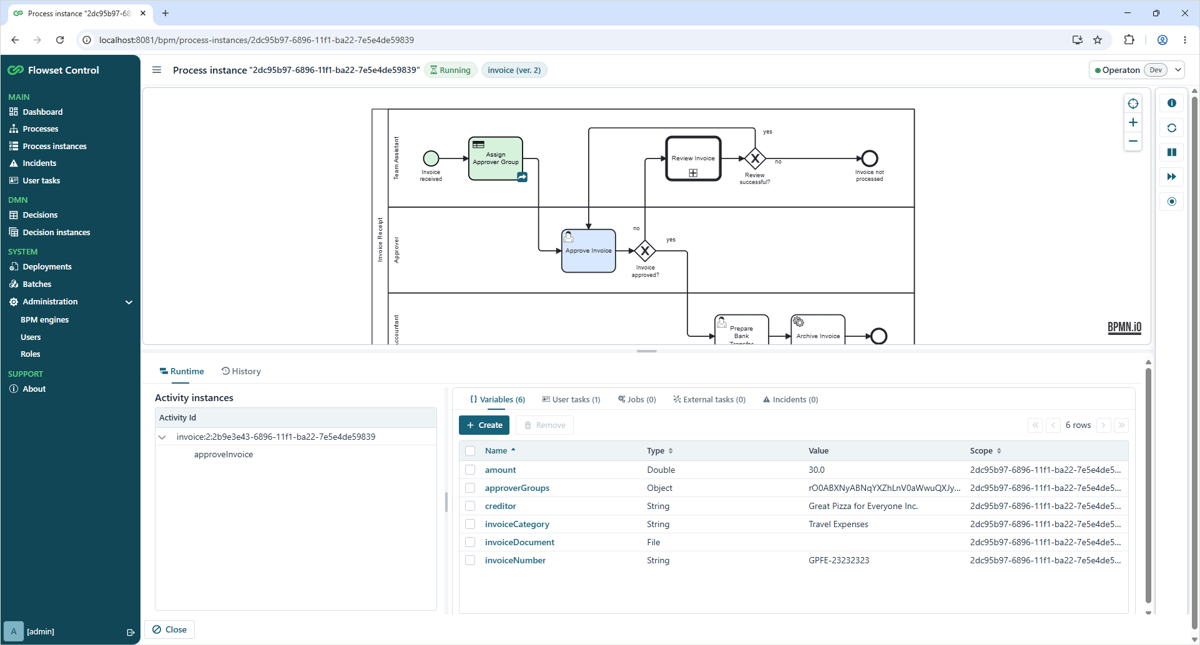The image size is (1200, 645).
Task: Select approveInvoice activity instance
Action: [223, 455]
